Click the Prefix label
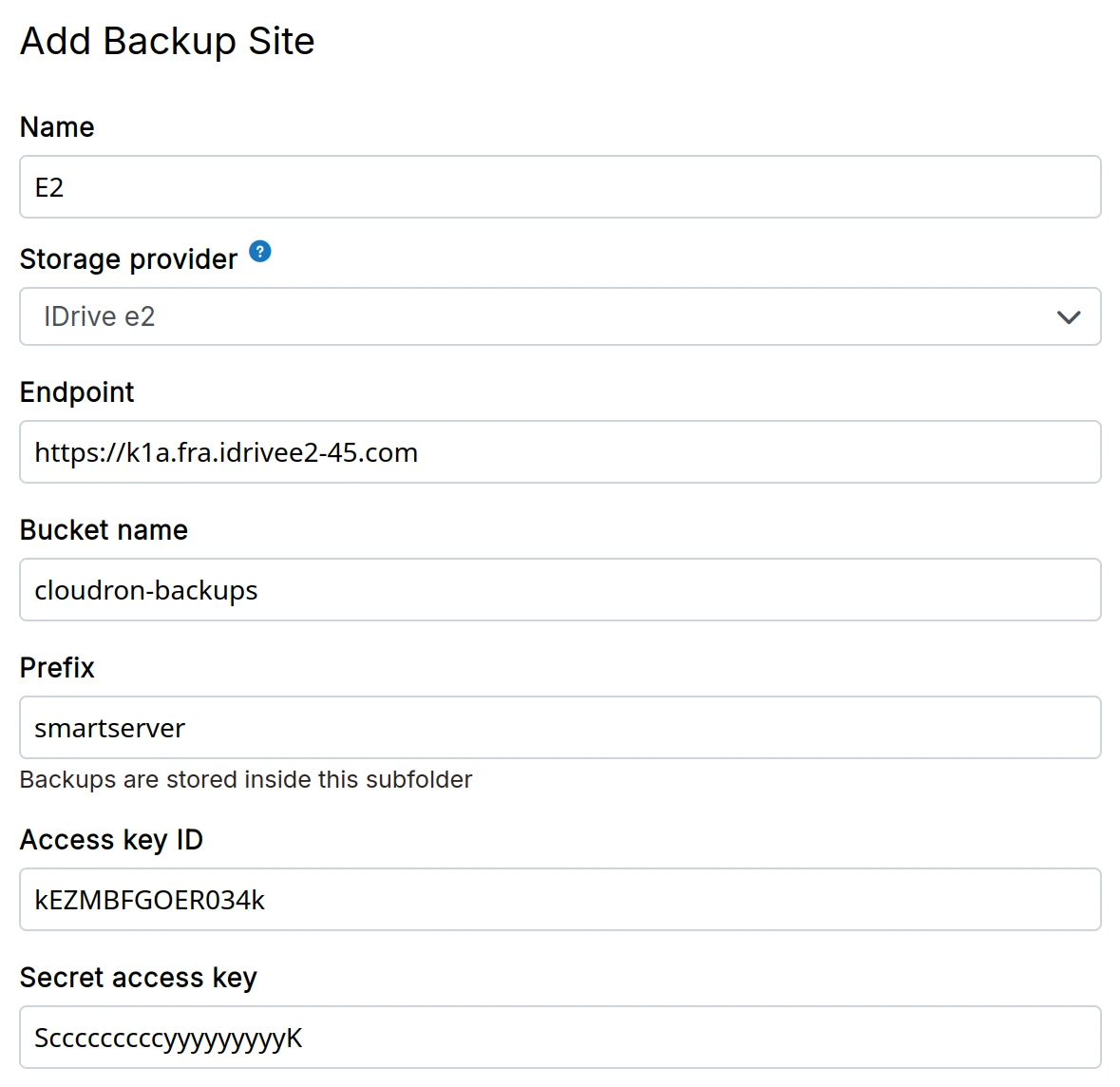The image size is (1120, 1087). coord(57,668)
